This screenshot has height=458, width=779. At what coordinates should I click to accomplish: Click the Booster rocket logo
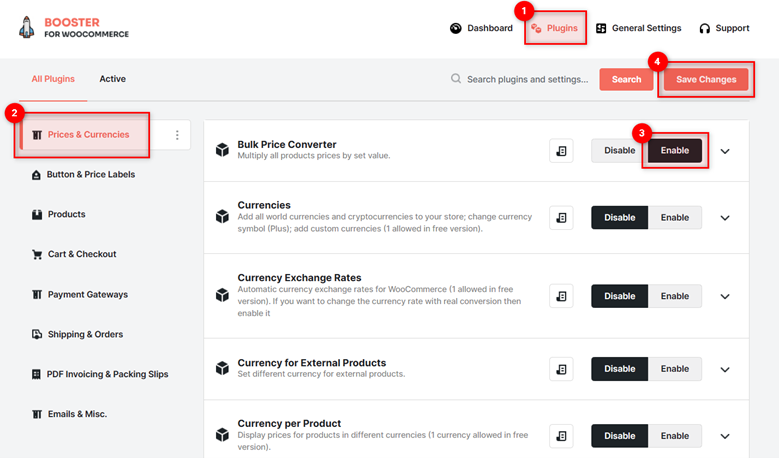point(26,27)
